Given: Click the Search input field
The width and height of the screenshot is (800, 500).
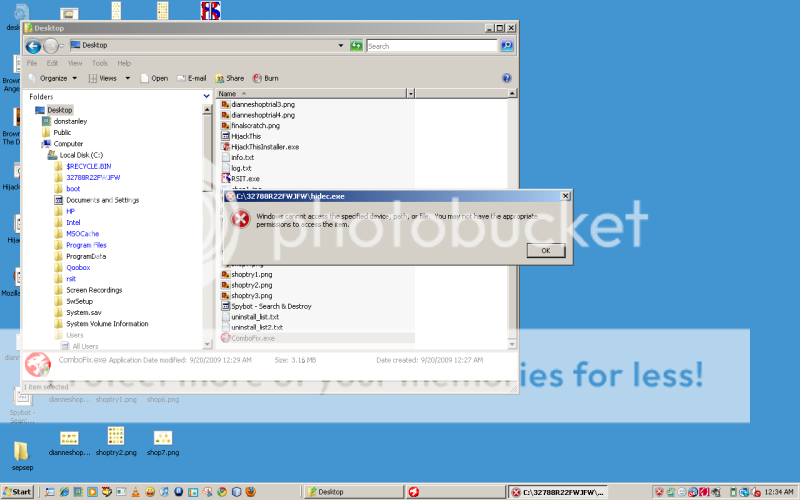Looking at the screenshot, I should [430, 46].
